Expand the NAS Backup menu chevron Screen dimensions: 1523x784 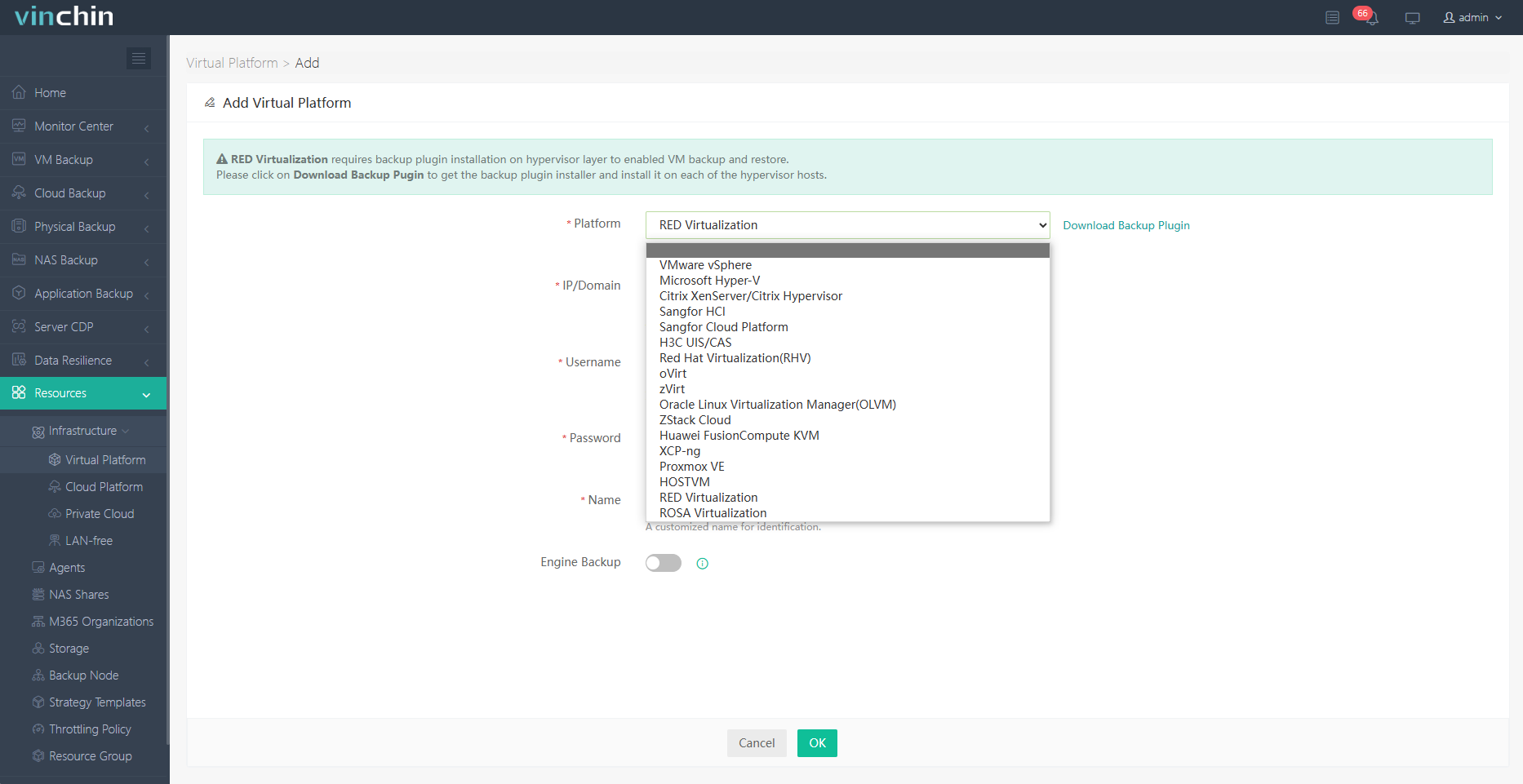[x=146, y=261]
